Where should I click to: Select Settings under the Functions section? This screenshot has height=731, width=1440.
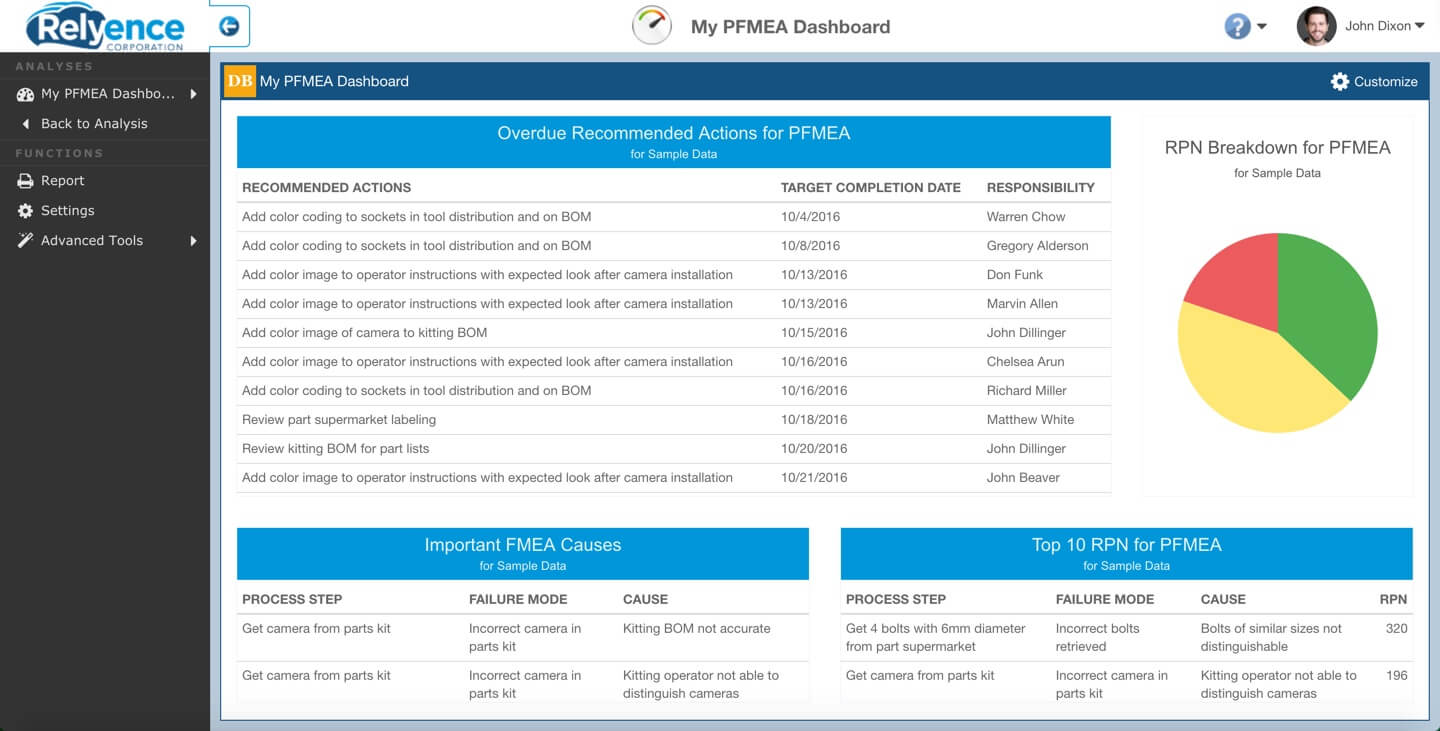point(68,211)
